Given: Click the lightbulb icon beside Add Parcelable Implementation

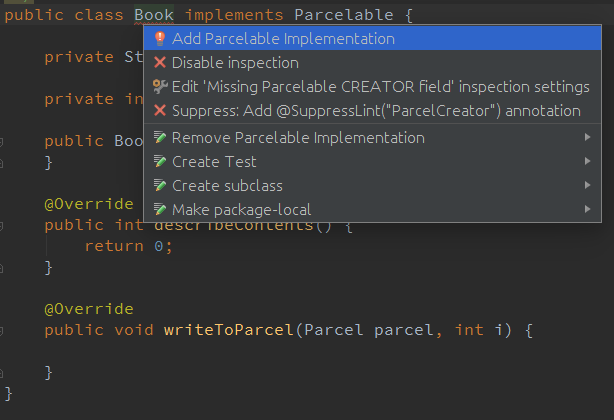Looking at the screenshot, I should [160, 39].
